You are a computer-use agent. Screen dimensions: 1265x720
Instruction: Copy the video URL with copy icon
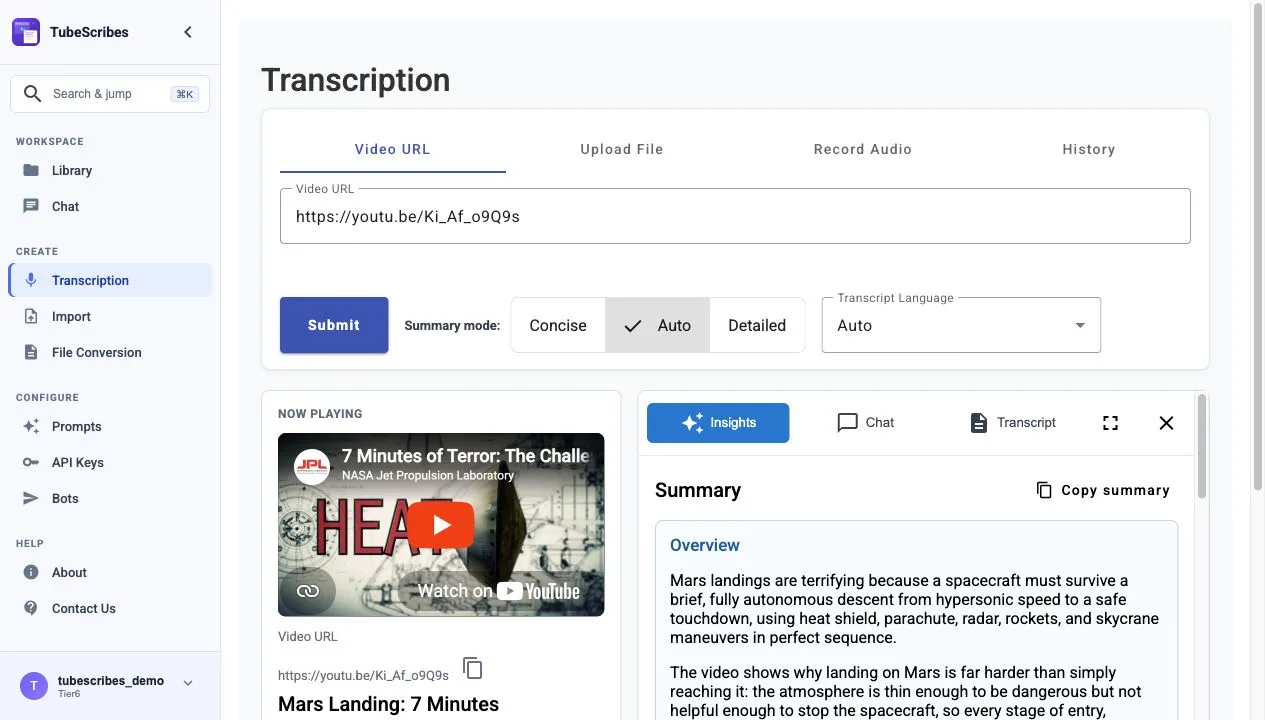coord(473,668)
